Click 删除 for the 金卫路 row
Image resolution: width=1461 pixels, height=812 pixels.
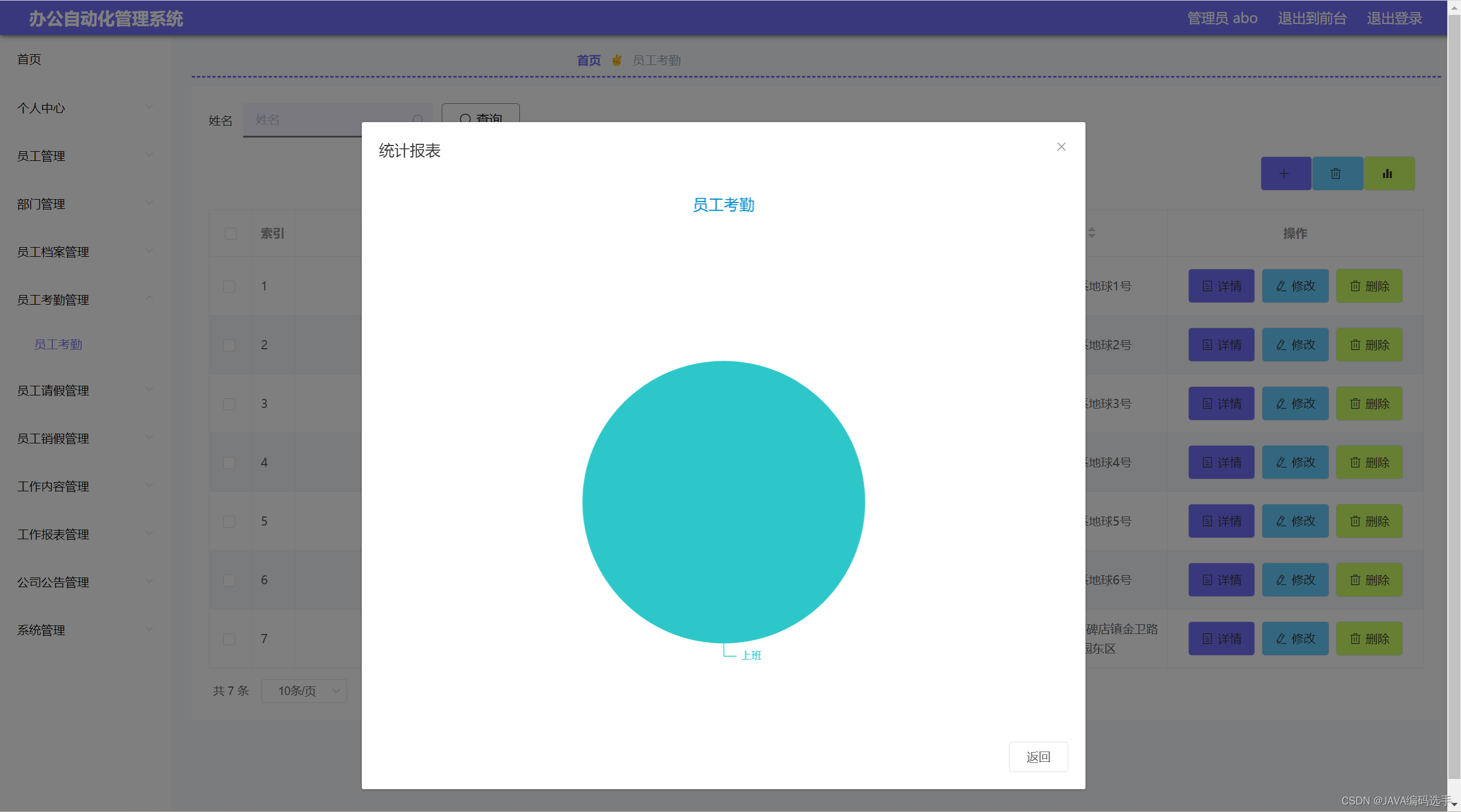tap(1369, 639)
